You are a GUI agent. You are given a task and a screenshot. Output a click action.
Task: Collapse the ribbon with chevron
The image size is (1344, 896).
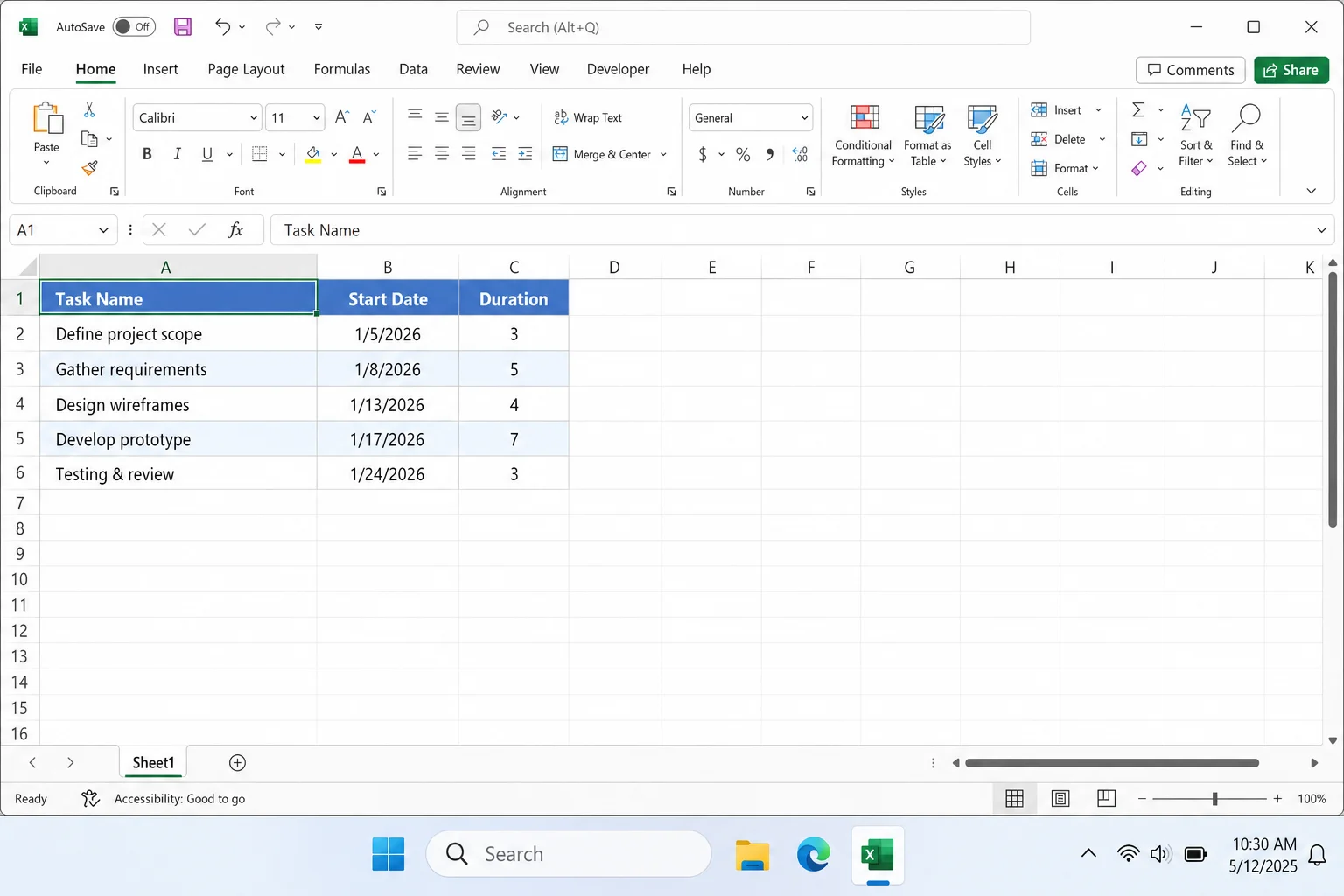(x=1311, y=191)
